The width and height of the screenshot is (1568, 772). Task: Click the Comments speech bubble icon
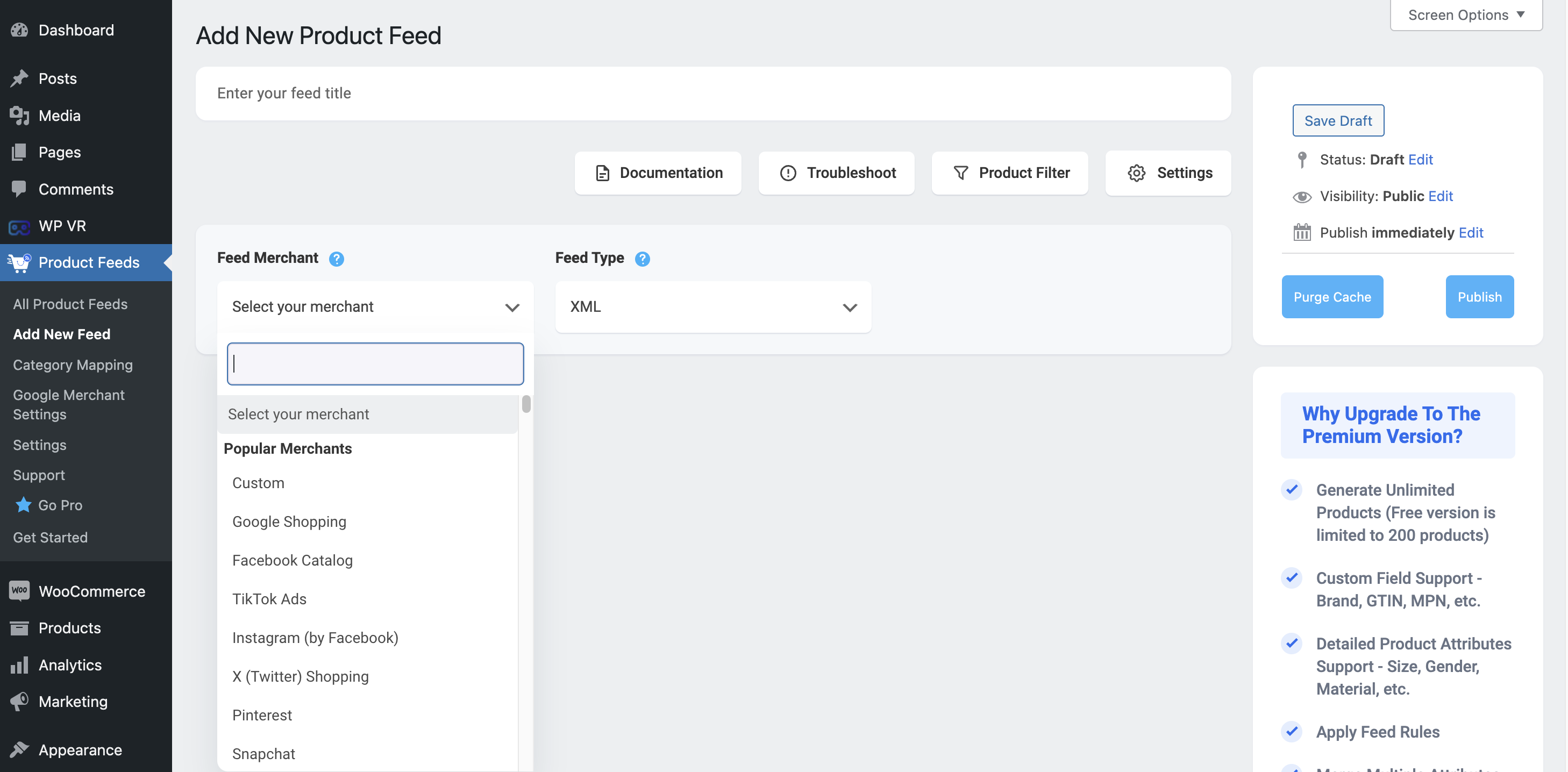coord(19,189)
